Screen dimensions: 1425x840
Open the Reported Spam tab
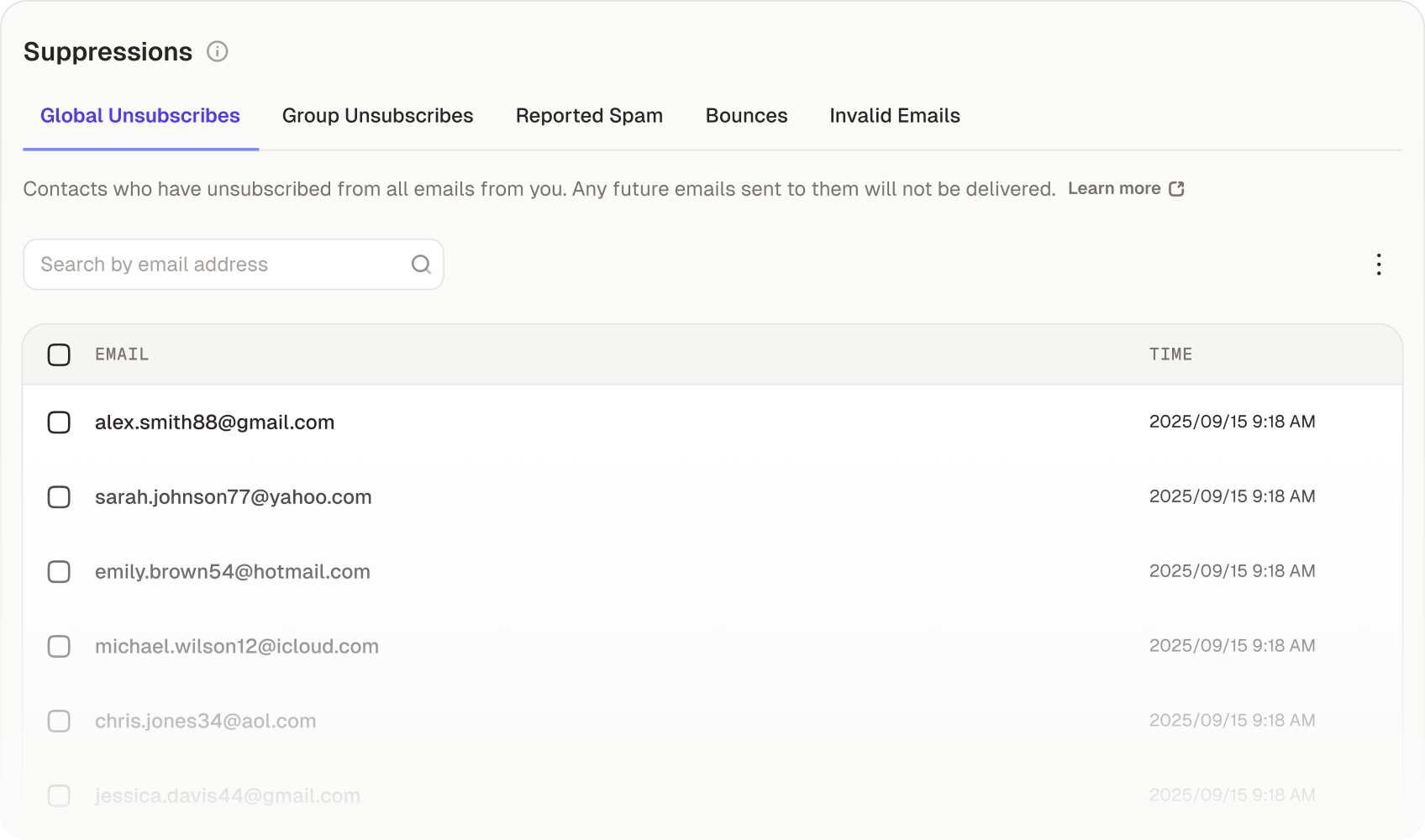(589, 116)
